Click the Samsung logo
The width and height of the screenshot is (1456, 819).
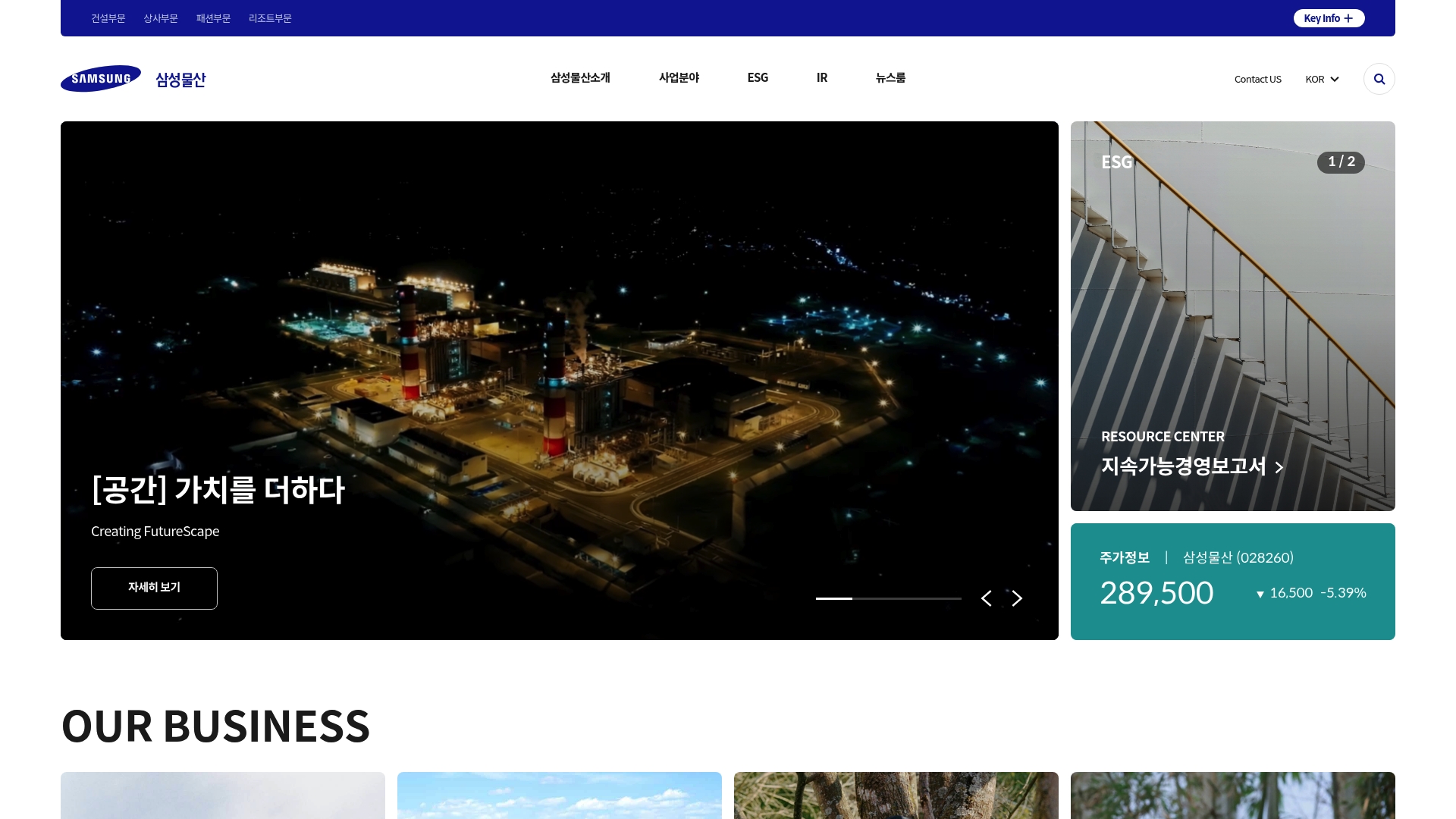click(100, 78)
